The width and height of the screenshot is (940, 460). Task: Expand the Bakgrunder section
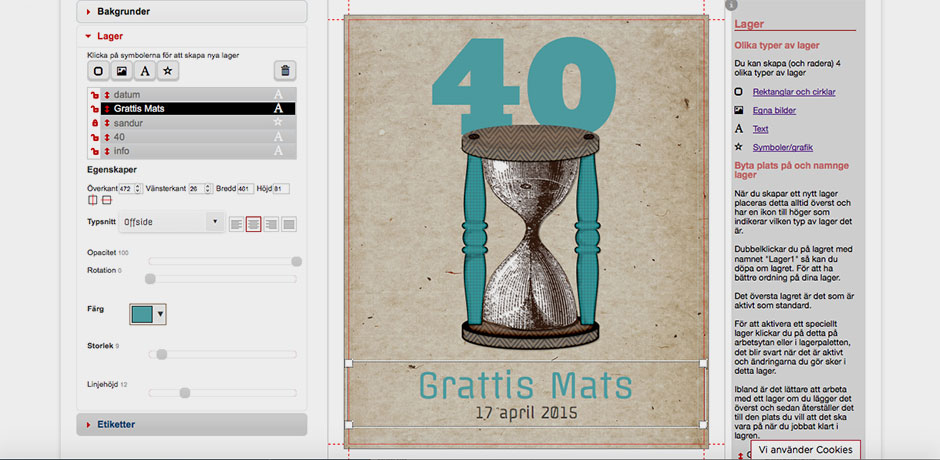(x=192, y=11)
